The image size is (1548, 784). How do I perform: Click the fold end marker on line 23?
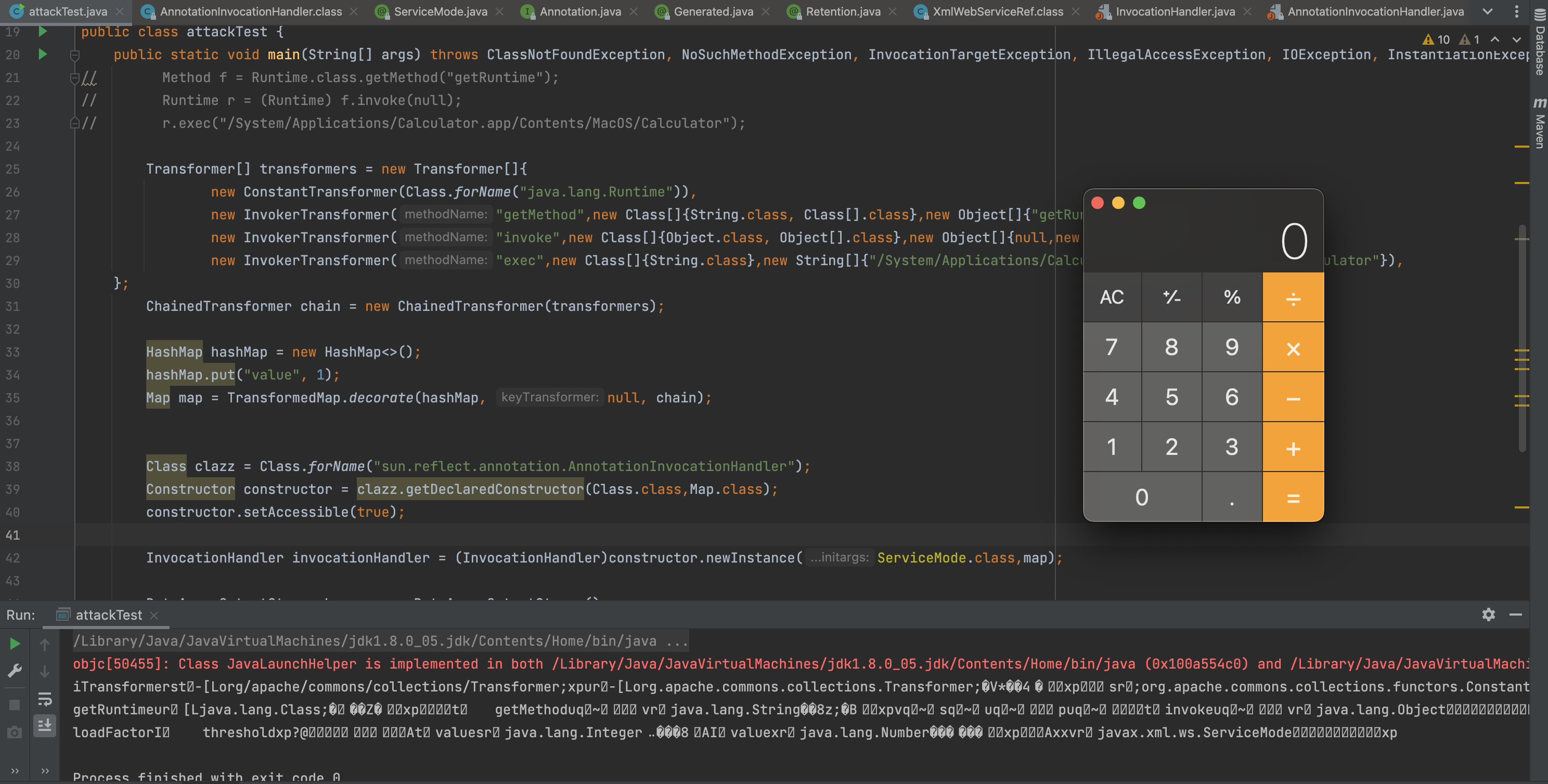tap(74, 123)
